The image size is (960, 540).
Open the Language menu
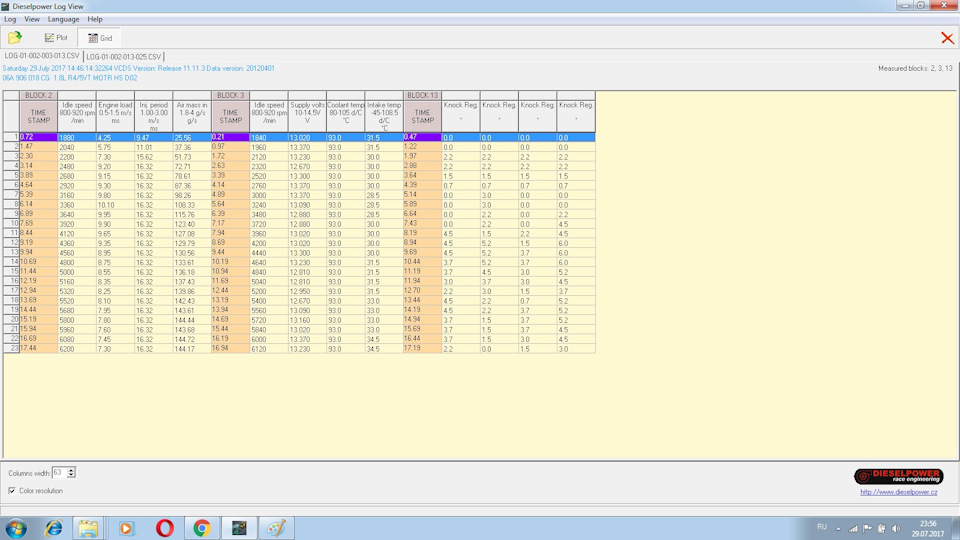[x=64, y=19]
